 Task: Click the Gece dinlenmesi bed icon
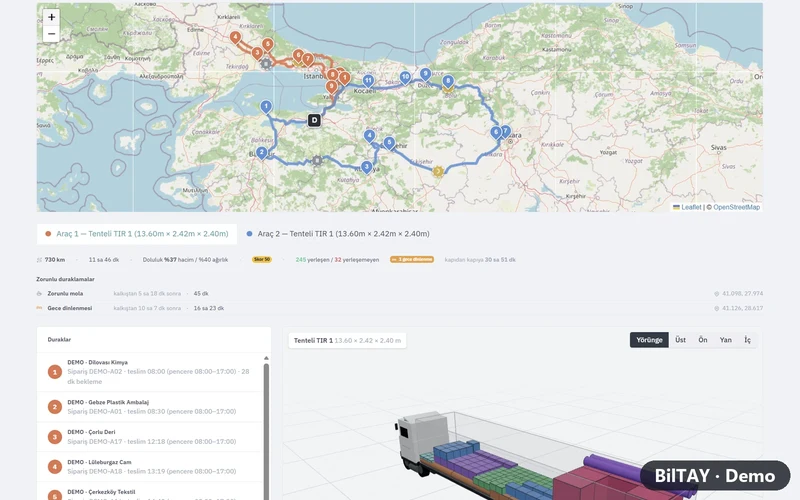[39, 308]
